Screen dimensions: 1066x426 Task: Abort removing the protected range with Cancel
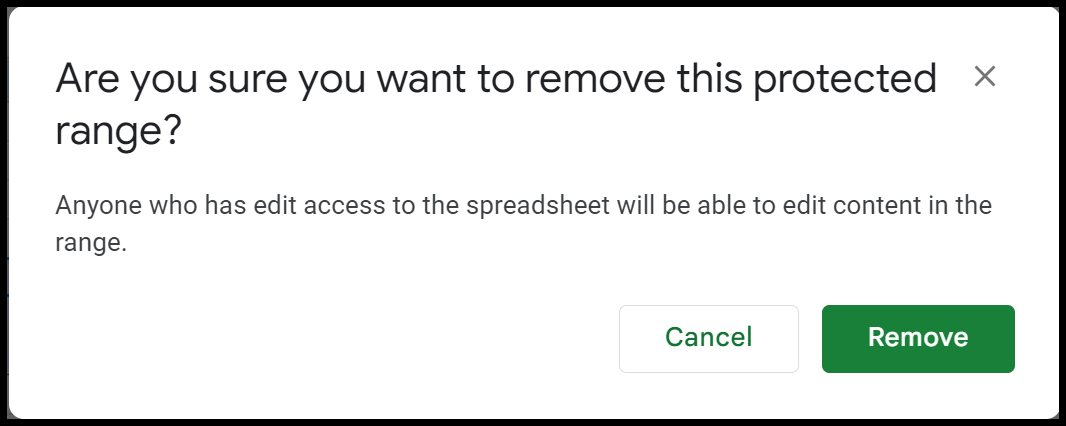[x=708, y=338]
